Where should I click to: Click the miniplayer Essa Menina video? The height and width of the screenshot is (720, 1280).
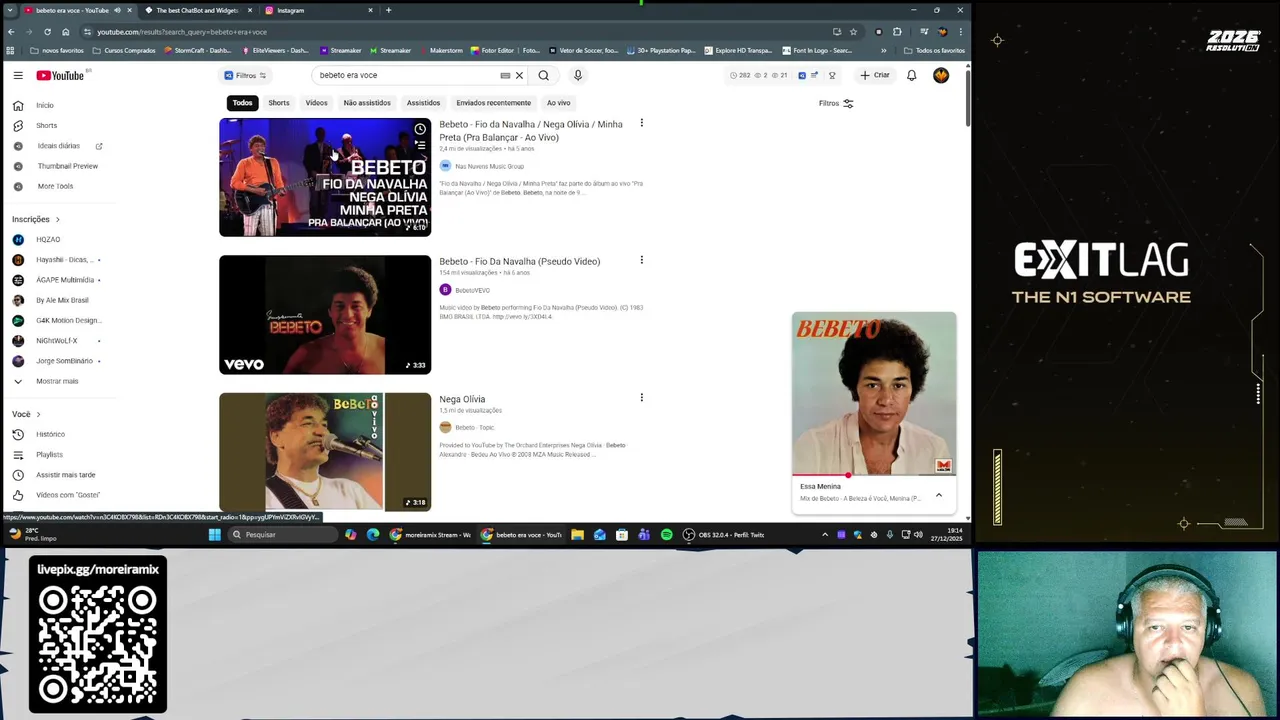pyautogui.click(x=874, y=393)
